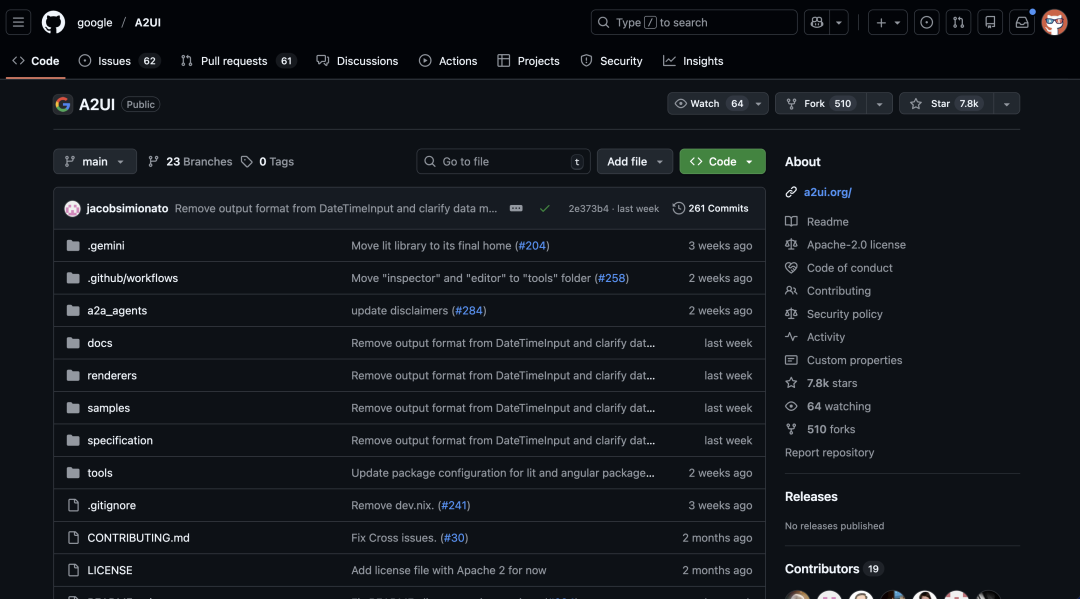Open Code of conduct link
Viewport: 1080px width, 599px height.
[849, 268]
